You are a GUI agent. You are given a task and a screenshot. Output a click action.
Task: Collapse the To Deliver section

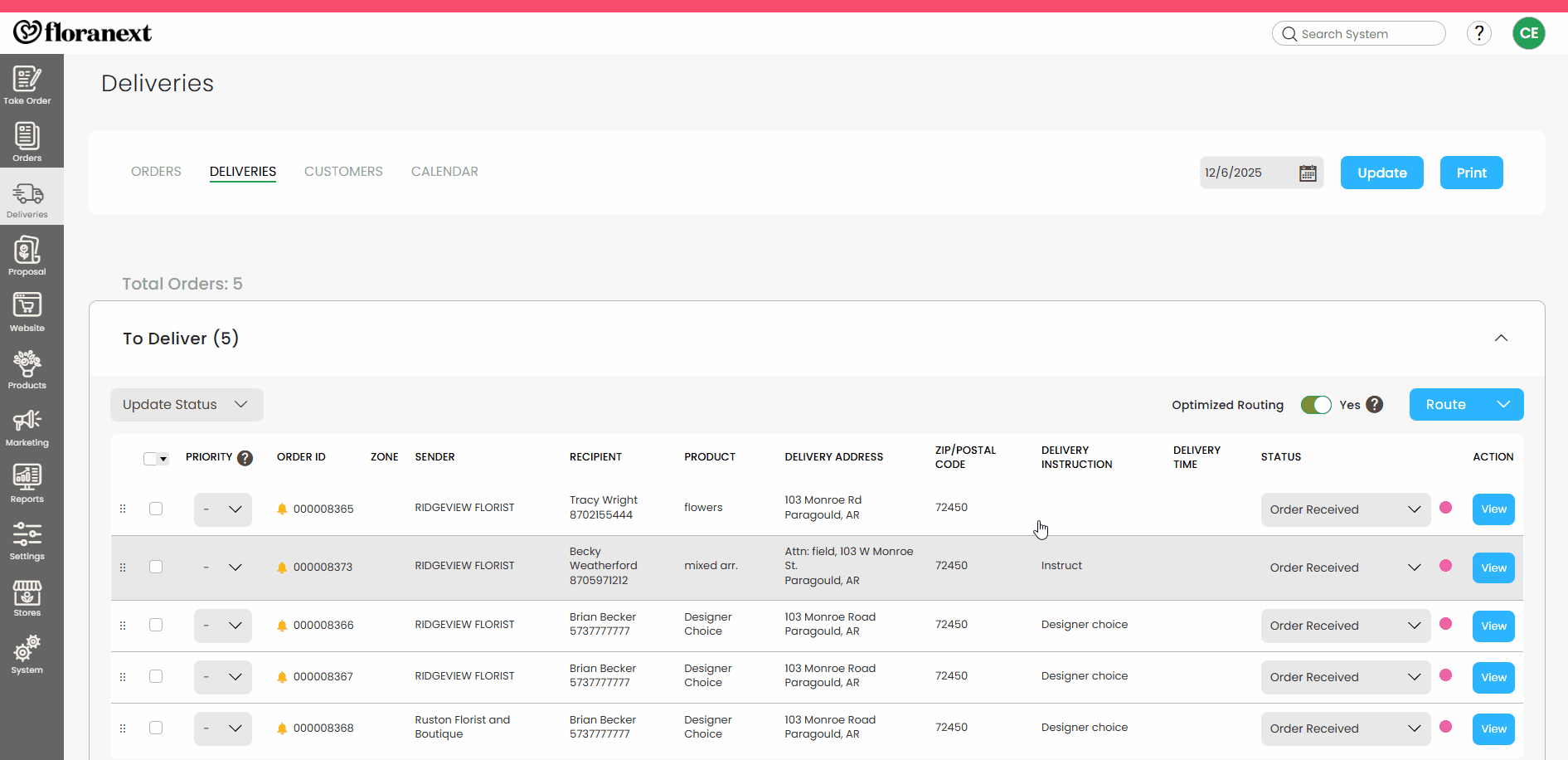click(x=1501, y=338)
